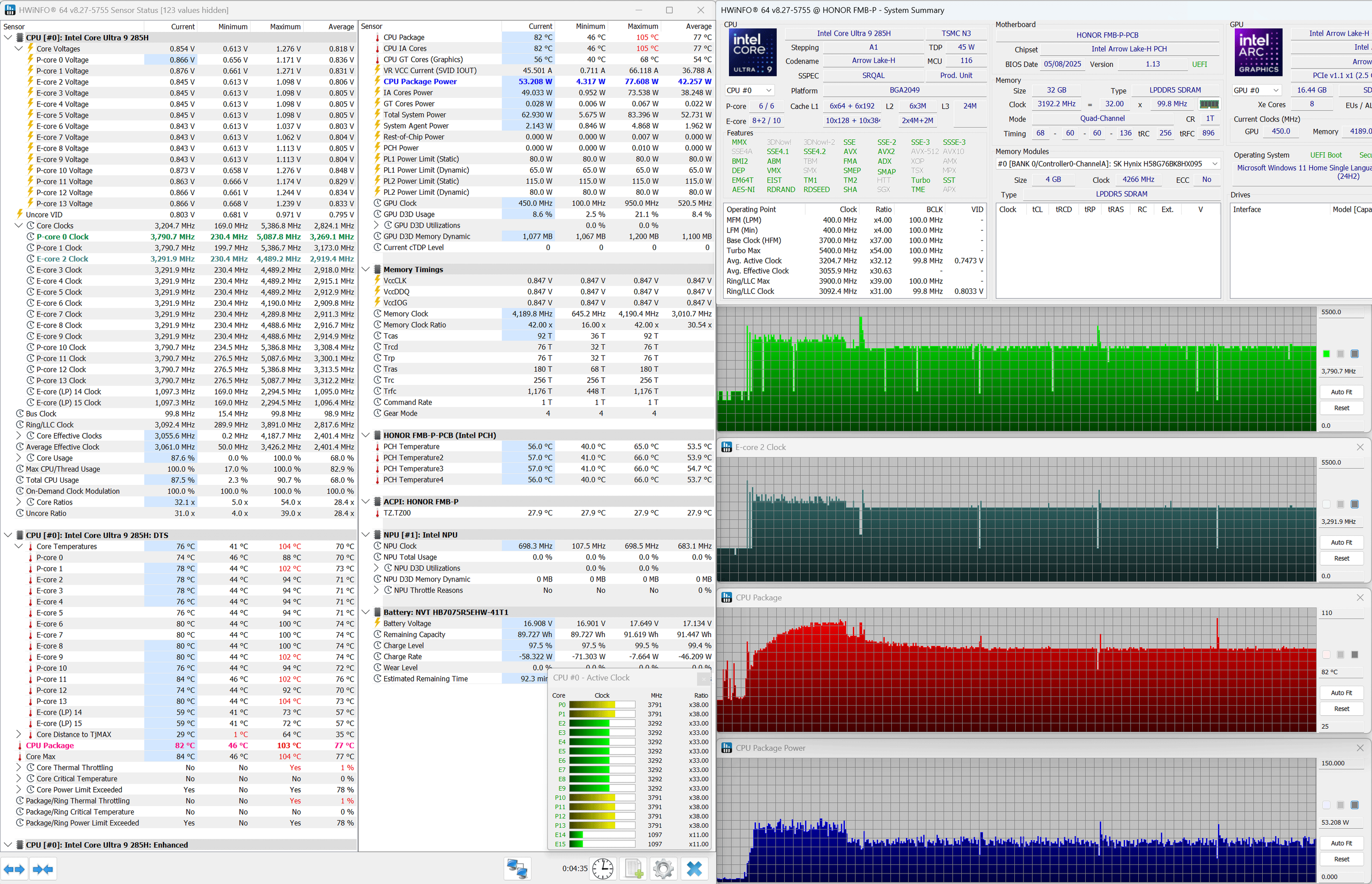Viewport: 1372px width, 884px height.
Task: Open the remote network monitors icon
Action: pos(517,868)
